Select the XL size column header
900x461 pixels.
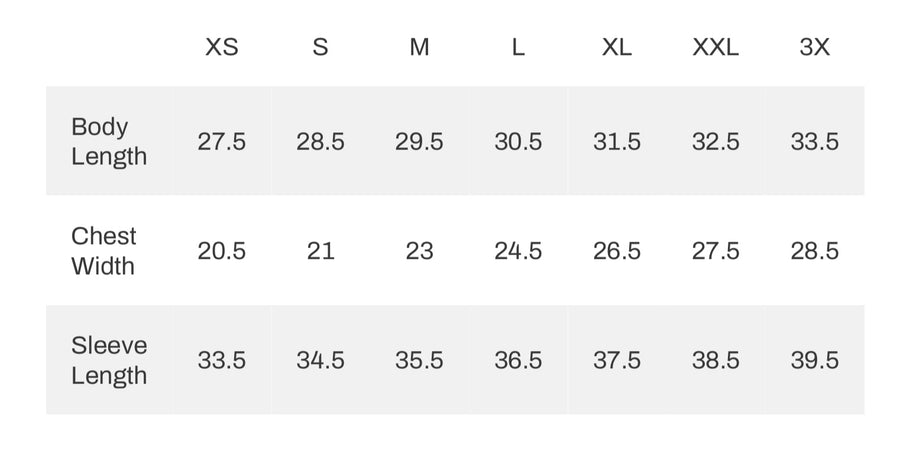coord(616,47)
